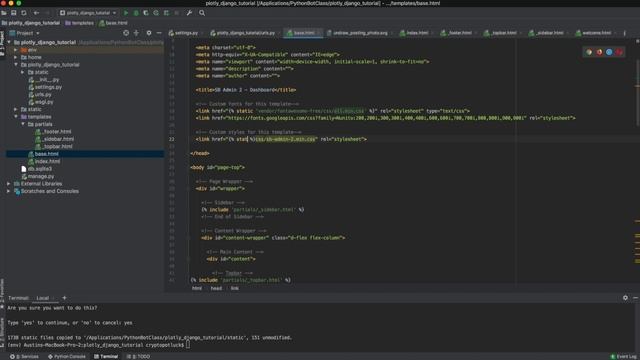Click the Profile run icon

(156, 13)
